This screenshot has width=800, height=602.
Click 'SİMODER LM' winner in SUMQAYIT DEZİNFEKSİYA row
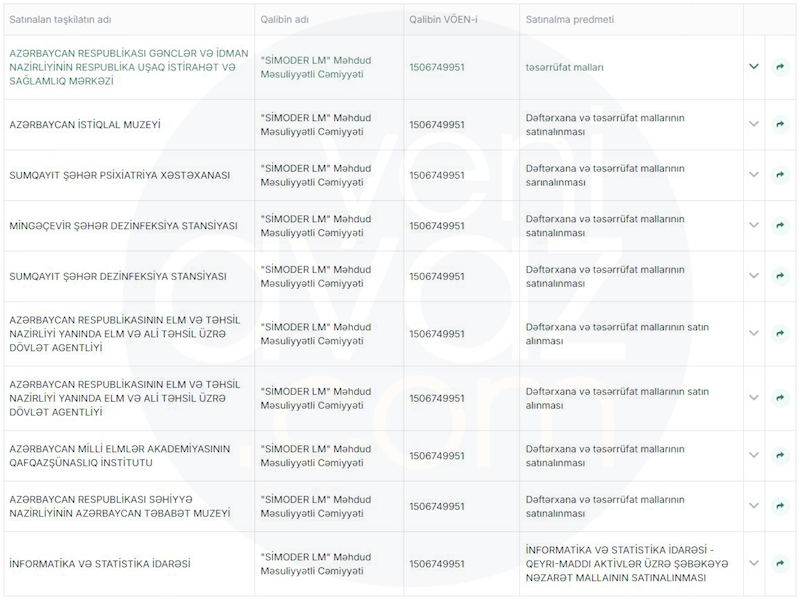click(316, 276)
